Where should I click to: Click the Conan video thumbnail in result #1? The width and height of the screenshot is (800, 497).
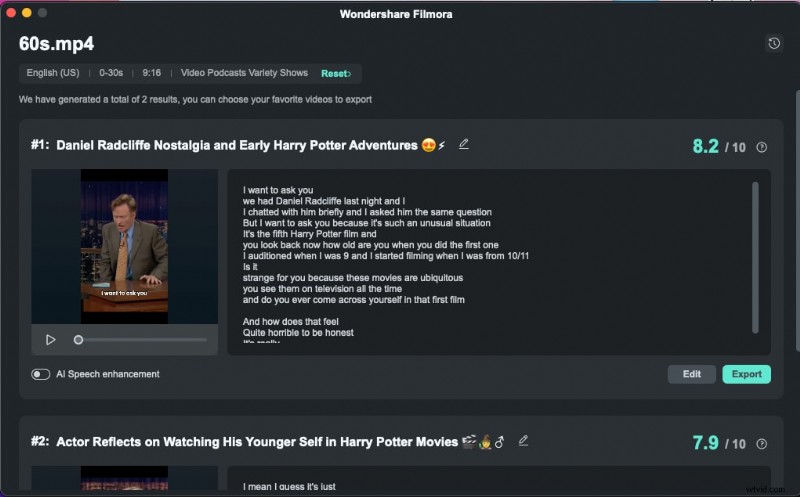pos(124,246)
